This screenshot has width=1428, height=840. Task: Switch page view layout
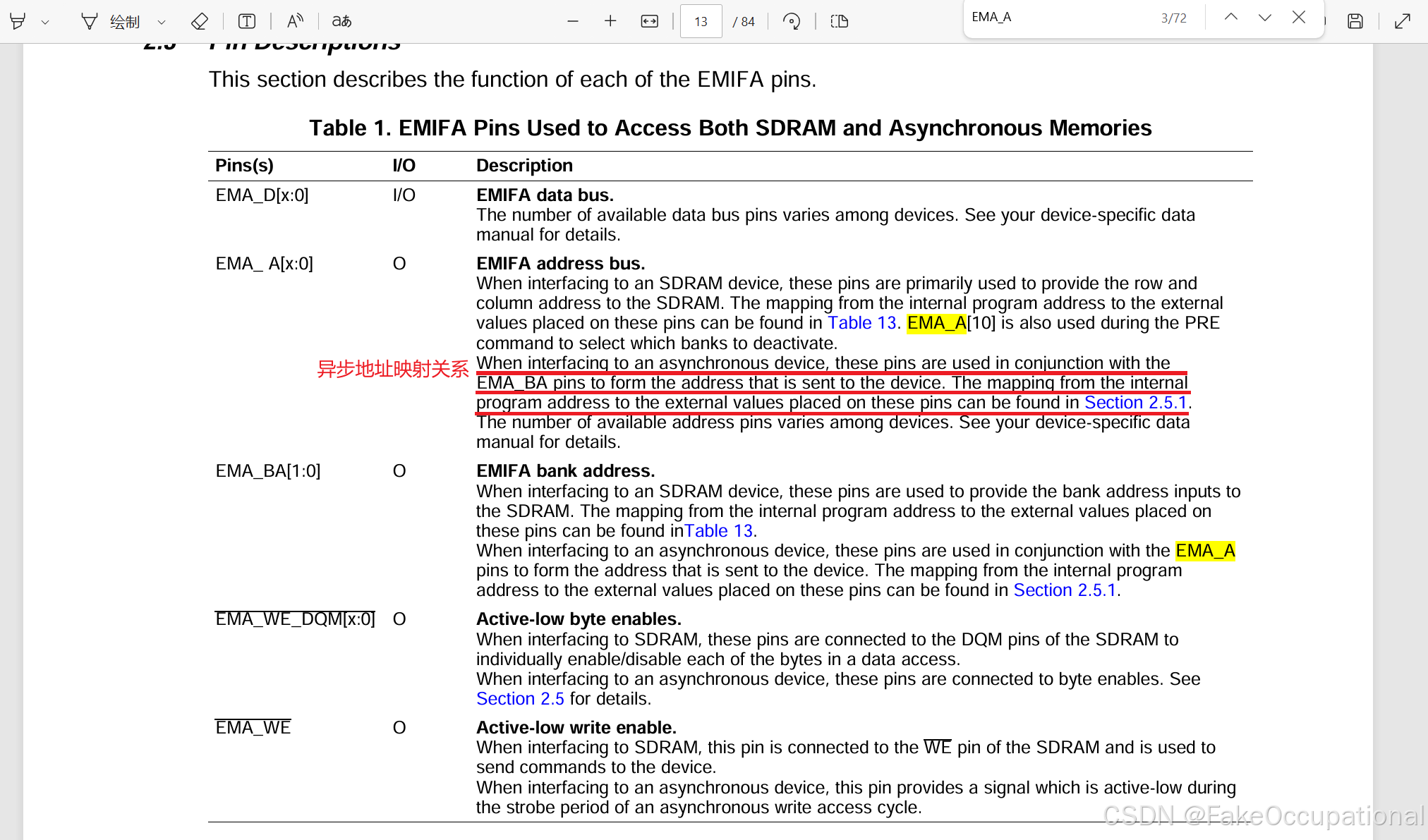840,21
